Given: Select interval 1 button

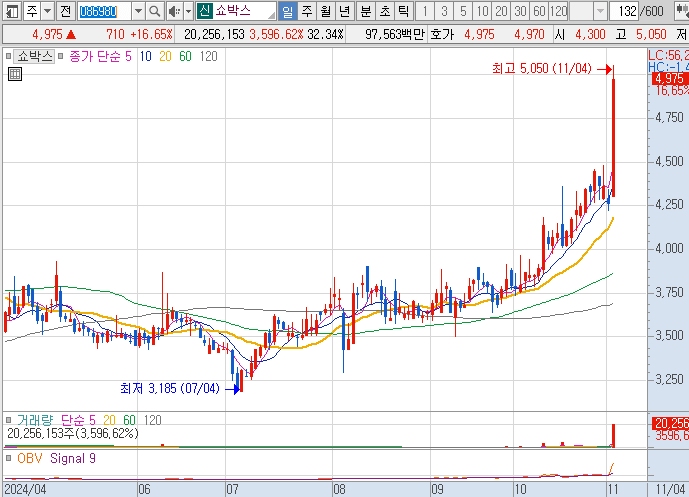Looking at the screenshot, I should point(424,11).
